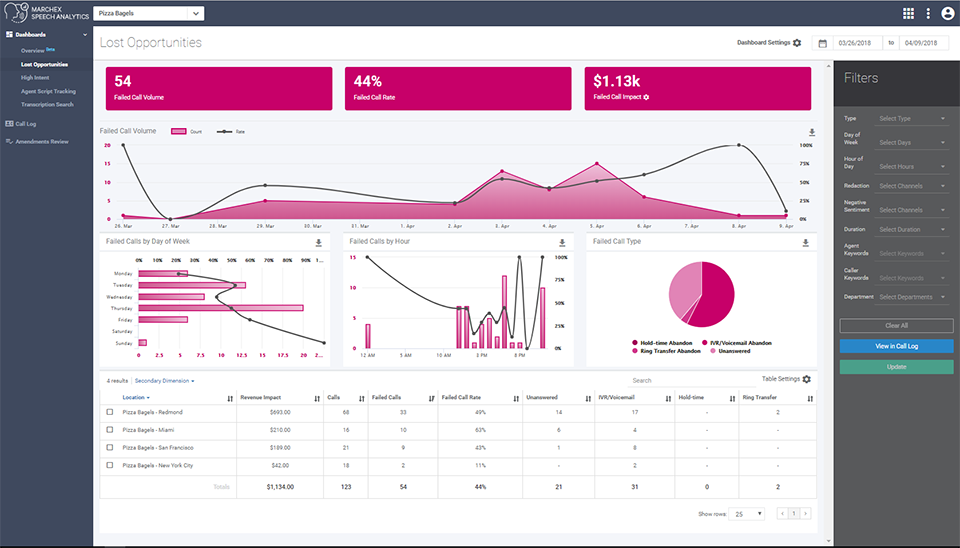Image resolution: width=960 pixels, height=548 pixels.
Task: Toggle Count series in chart legend
Action: click(186, 132)
